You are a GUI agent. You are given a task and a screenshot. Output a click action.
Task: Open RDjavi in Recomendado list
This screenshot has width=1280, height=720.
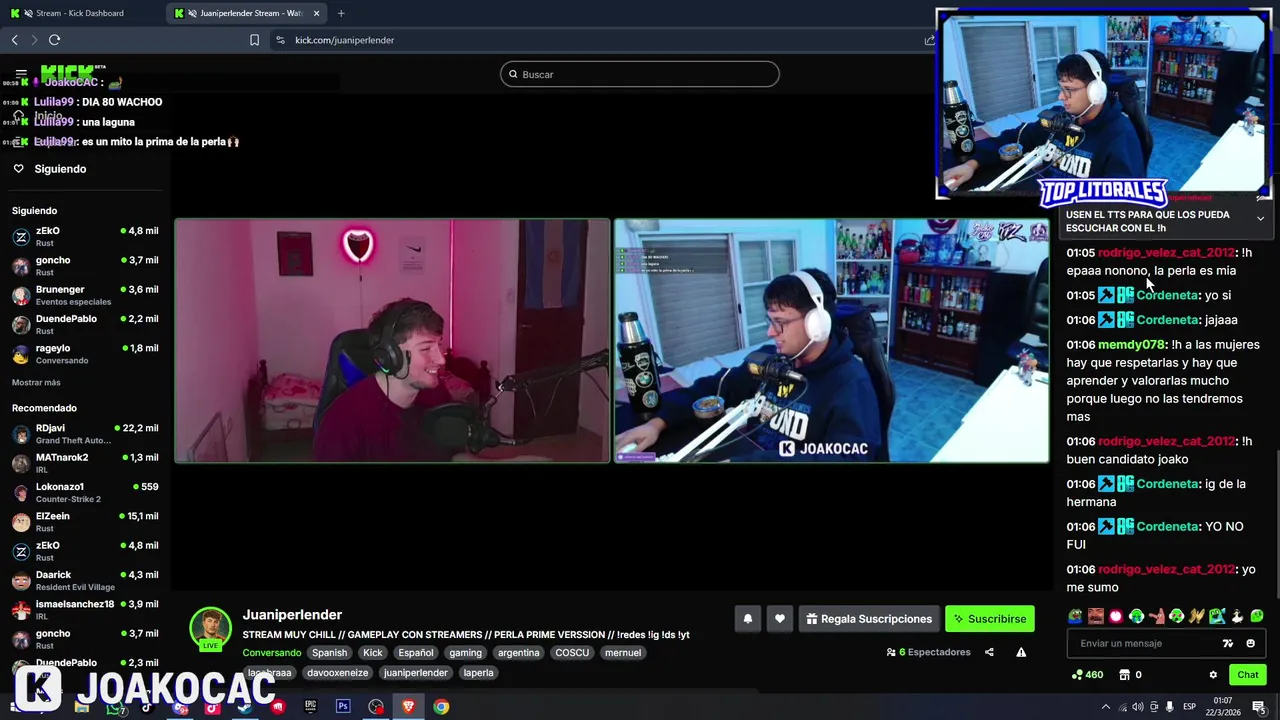coord(85,433)
